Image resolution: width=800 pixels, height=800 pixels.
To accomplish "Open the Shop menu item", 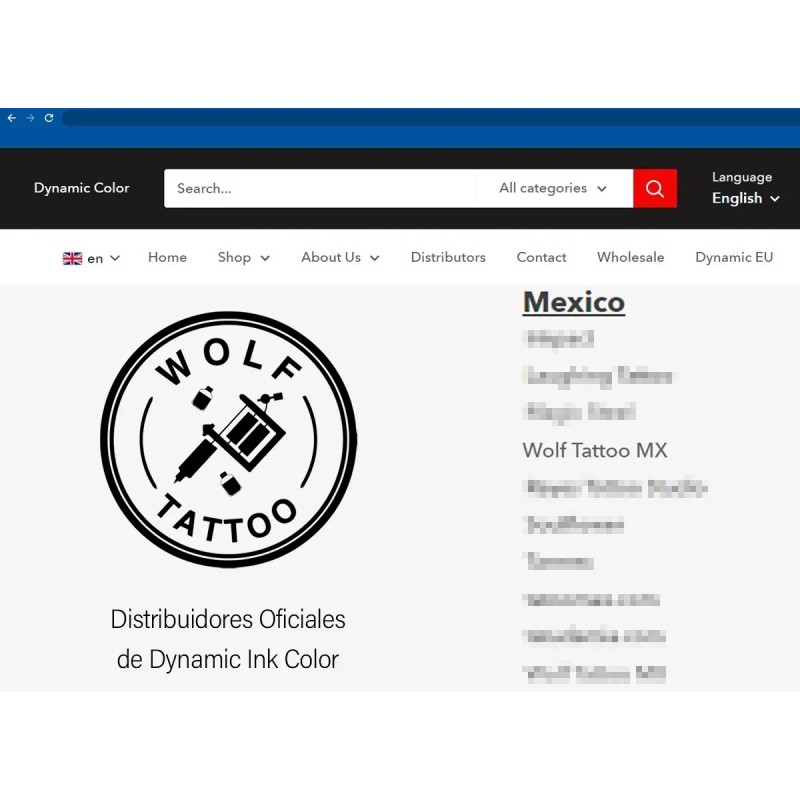I will pyautogui.click(x=234, y=257).
